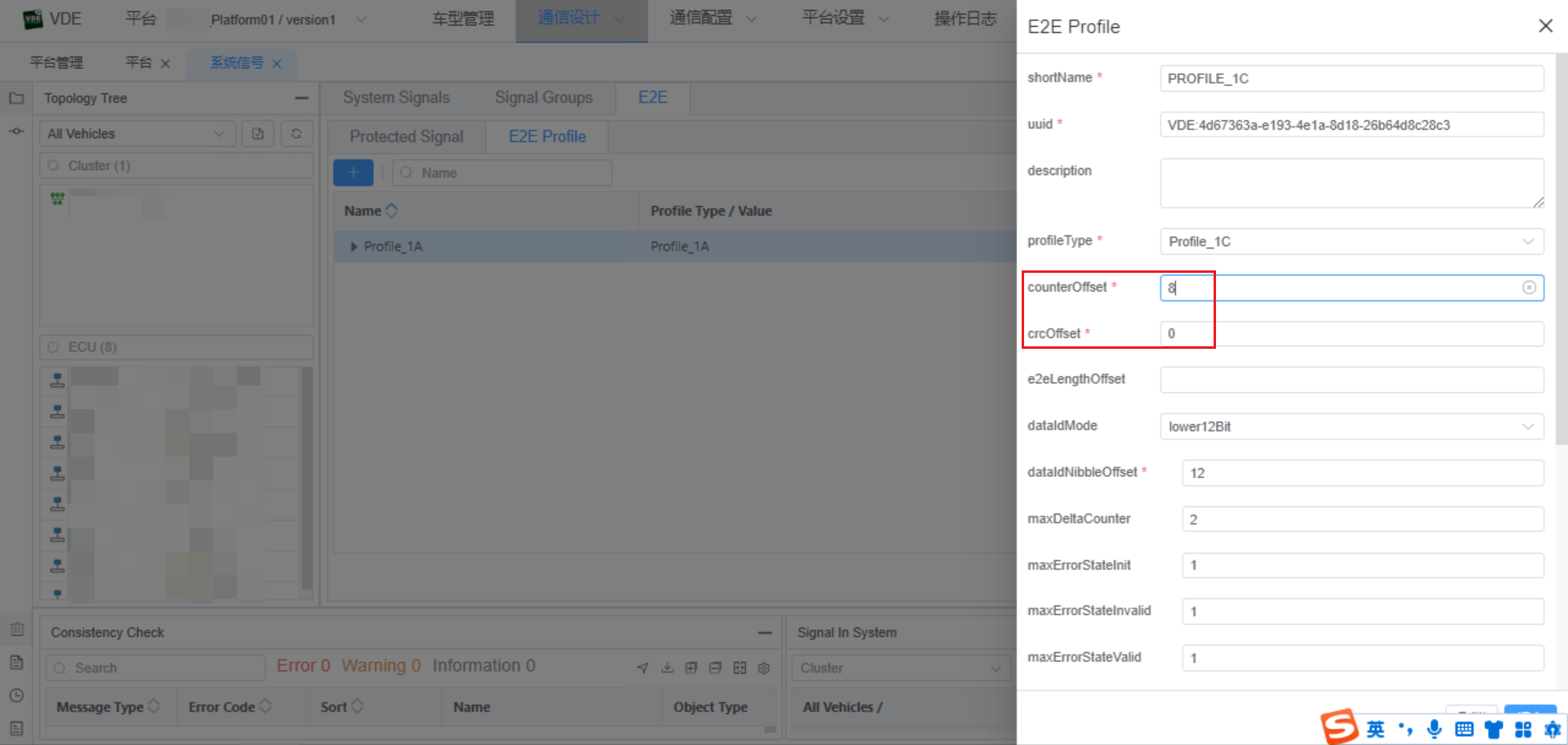
Task: Toggle sorting on the Sort column
Action: tap(357, 707)
